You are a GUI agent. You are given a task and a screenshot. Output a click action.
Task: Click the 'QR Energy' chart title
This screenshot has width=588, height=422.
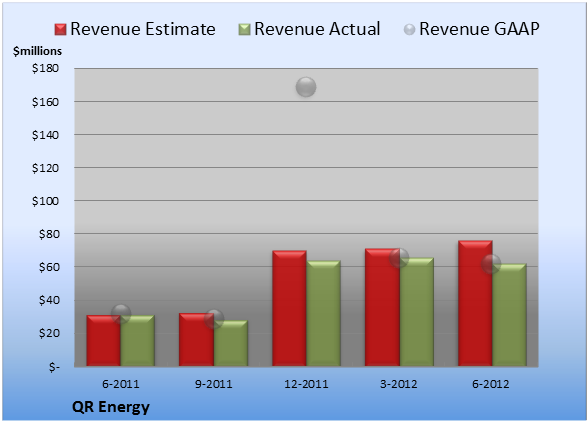111,407
